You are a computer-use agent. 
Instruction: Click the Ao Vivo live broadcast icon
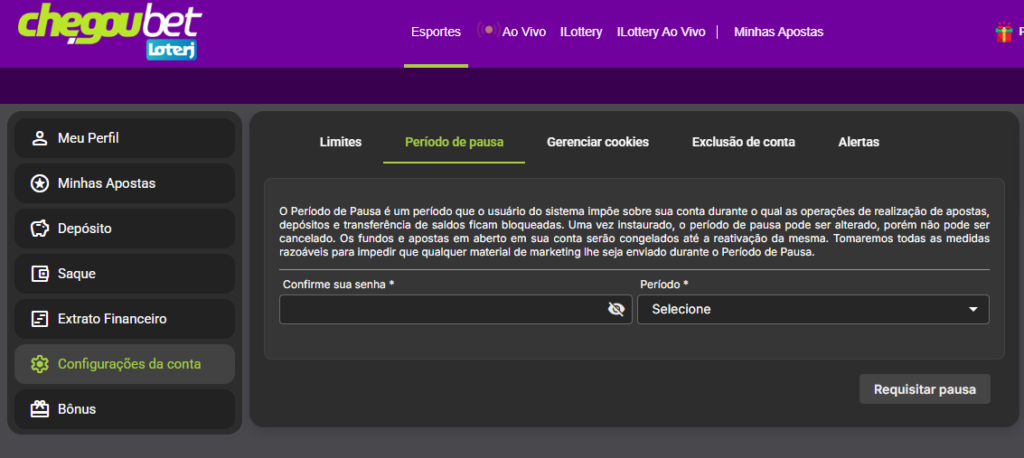click(488, 31)
